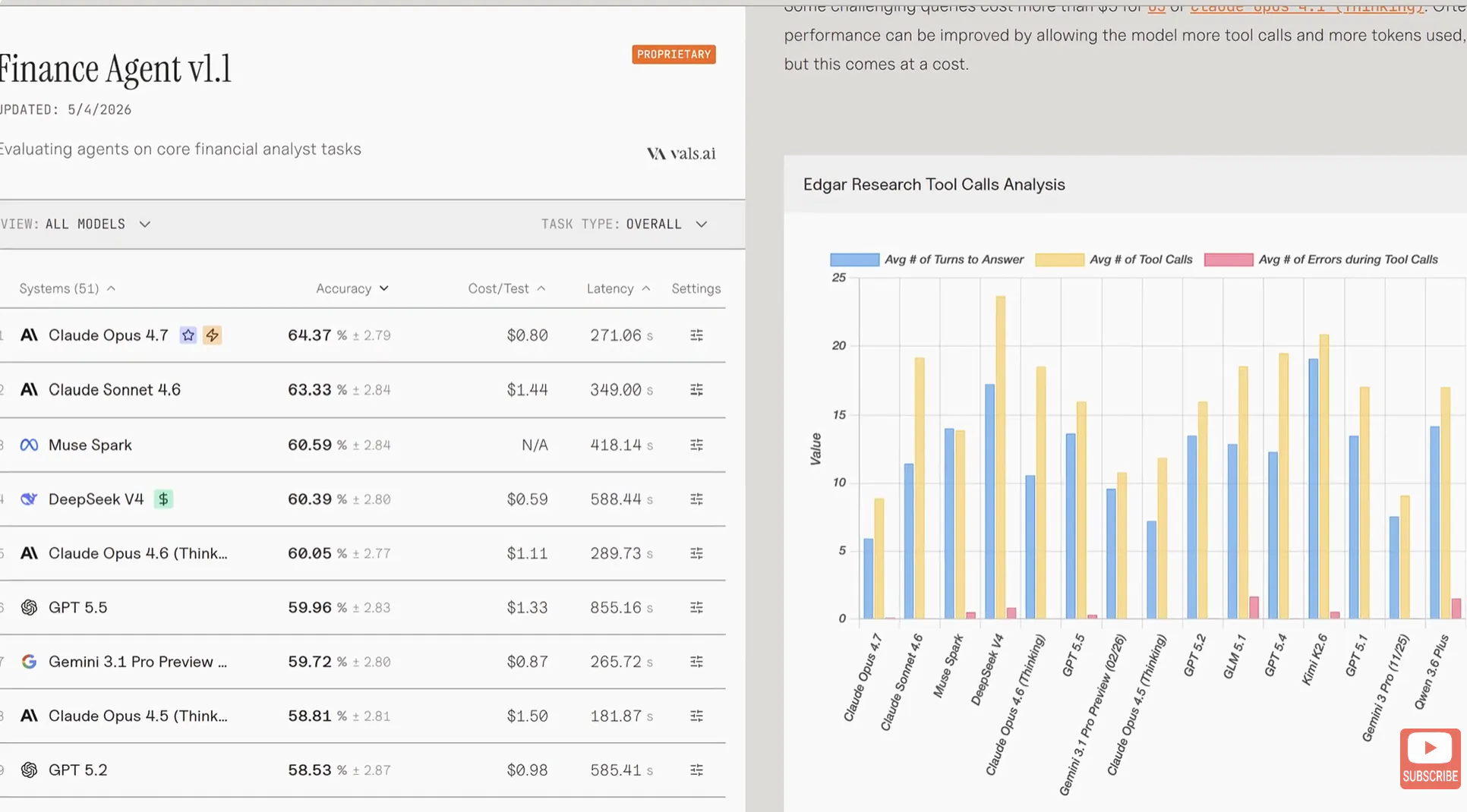
Task: Open settings for the Gemini 3.1 Pro Preview row
Action: 696,663
